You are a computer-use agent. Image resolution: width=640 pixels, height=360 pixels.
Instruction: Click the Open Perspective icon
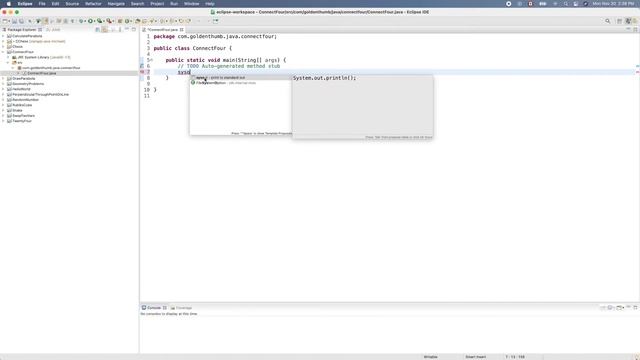(x=619, y=21)
